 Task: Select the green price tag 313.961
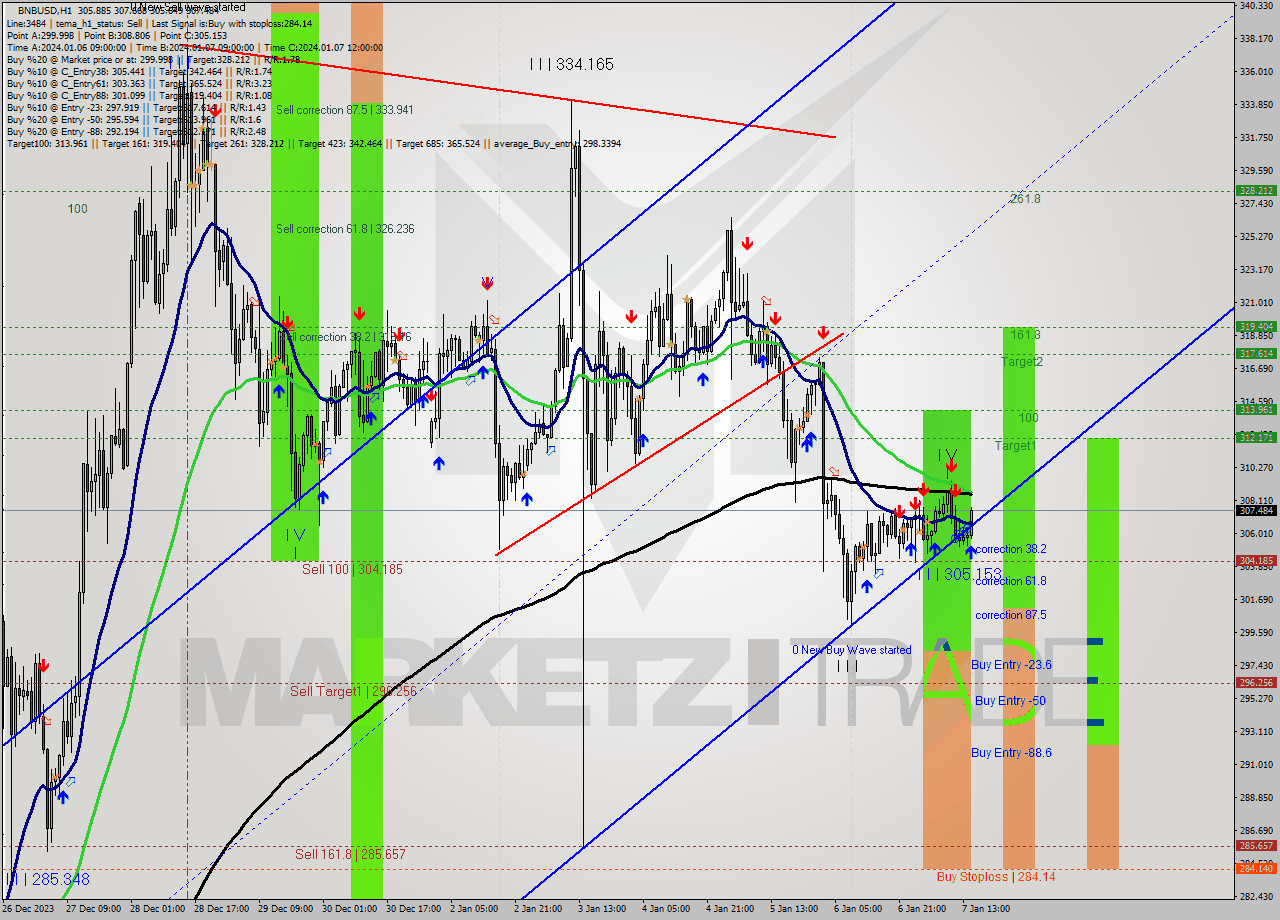pyautogui.click(x=1256, y=409)
